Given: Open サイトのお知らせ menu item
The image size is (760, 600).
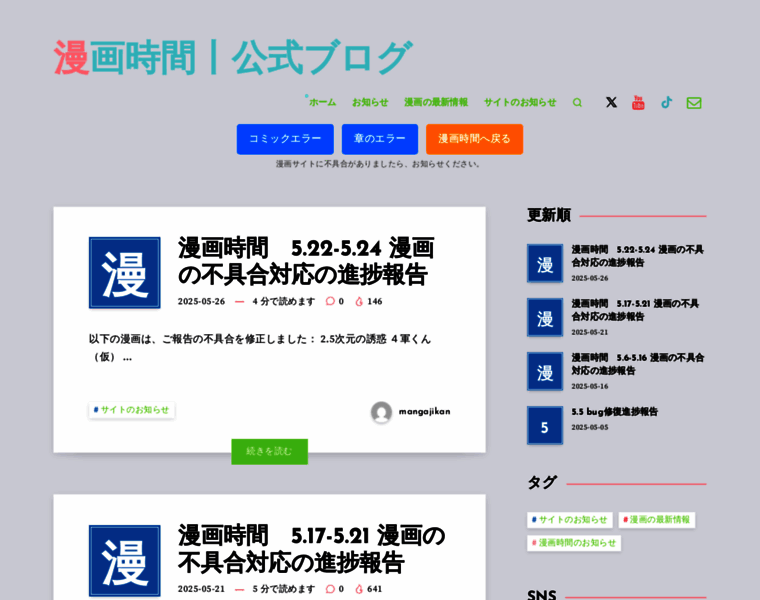Looking at the screenshot, I should (520, 102).
